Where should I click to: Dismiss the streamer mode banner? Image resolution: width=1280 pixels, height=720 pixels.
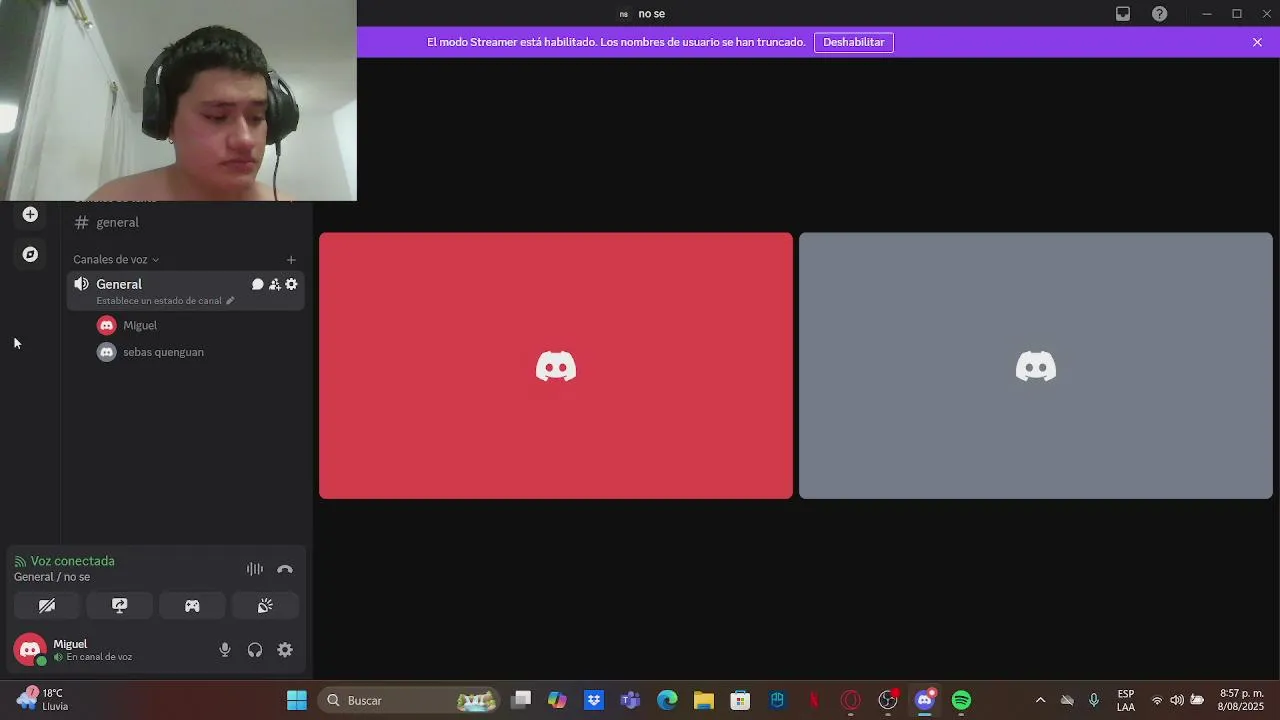[x=1257, y=42]
